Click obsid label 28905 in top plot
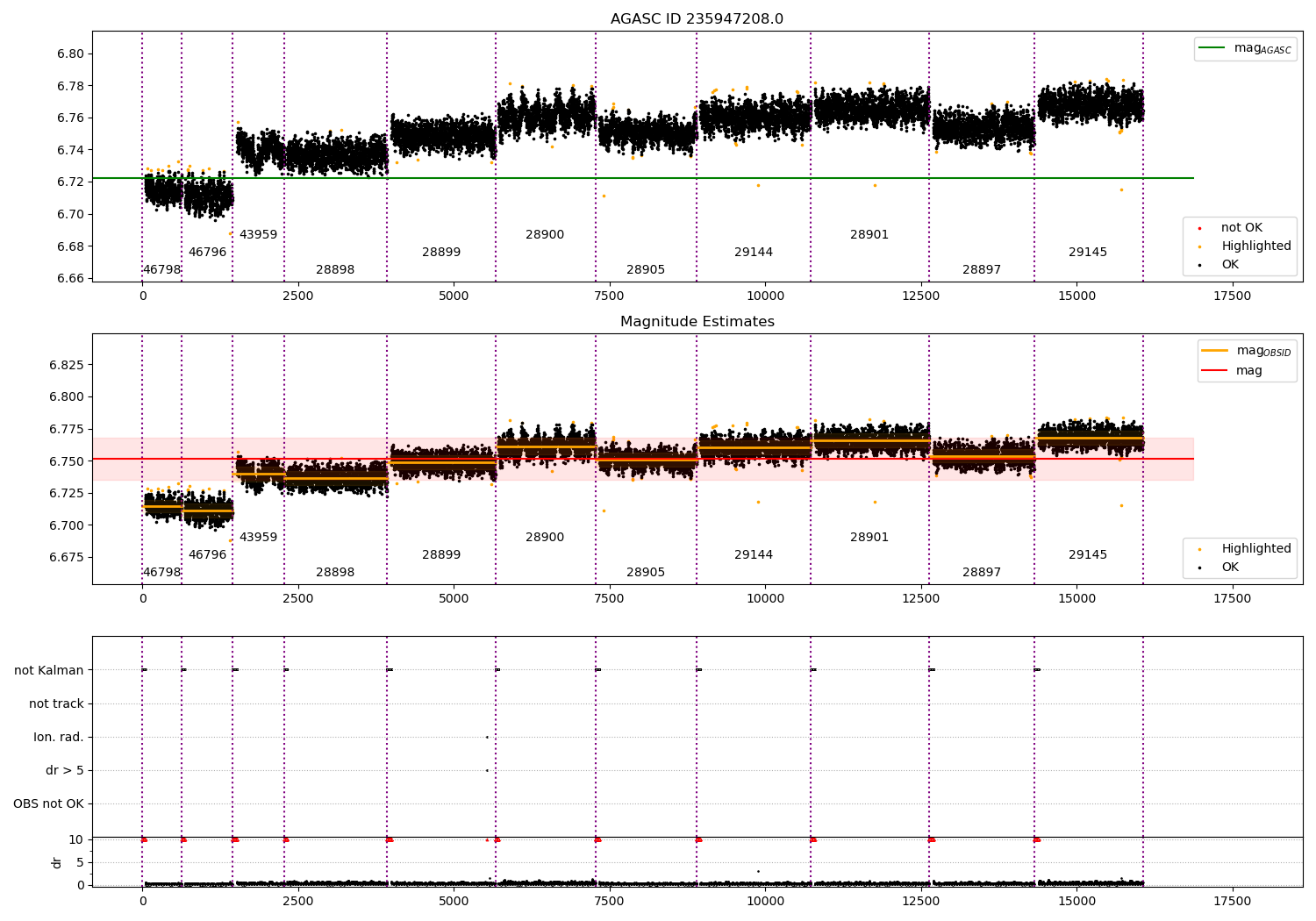Image resolution: width=1316 pixels, height=921 pixels. click(x=646, y=270)
